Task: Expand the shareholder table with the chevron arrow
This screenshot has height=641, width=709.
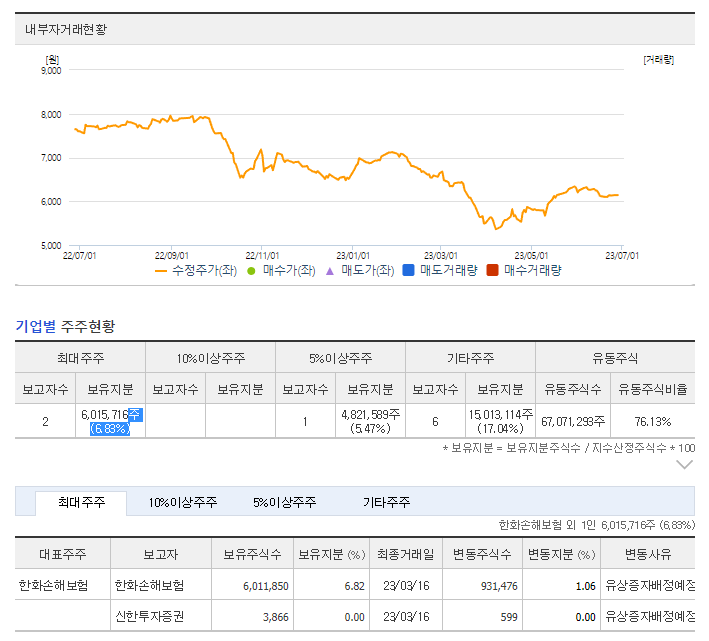Action: 684,465
